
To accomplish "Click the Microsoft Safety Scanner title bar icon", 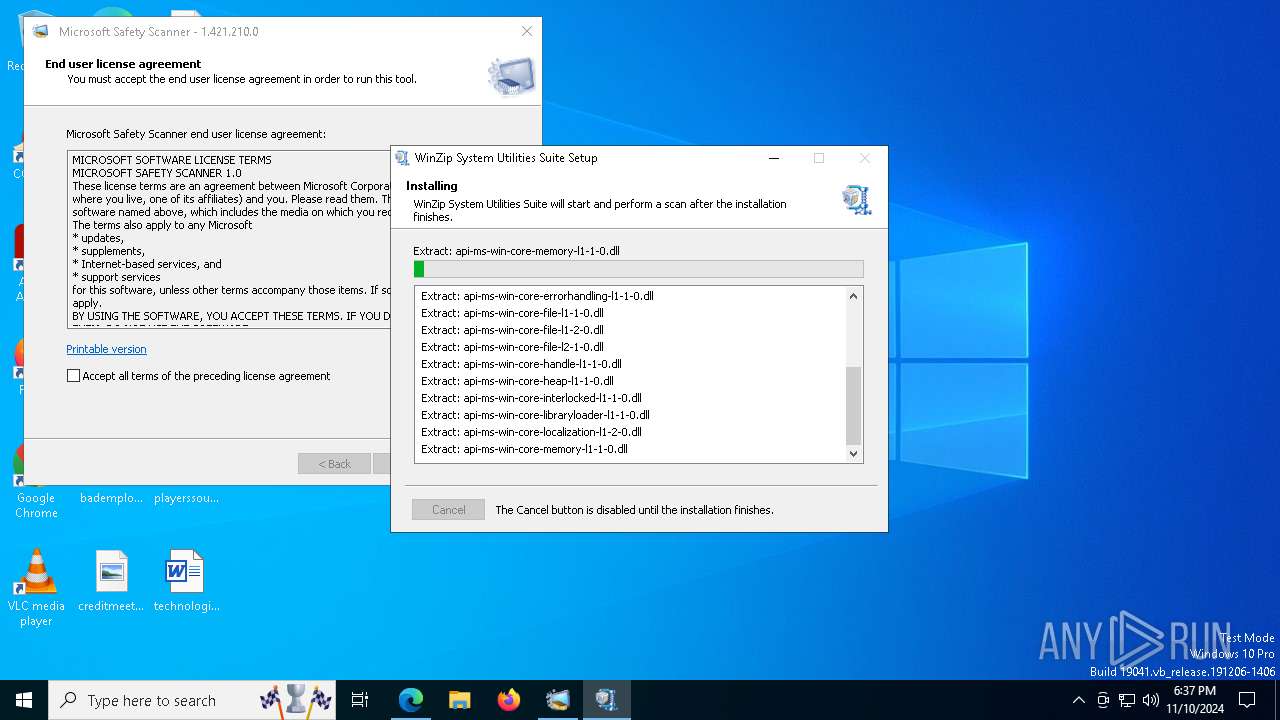I will point(41,31).
